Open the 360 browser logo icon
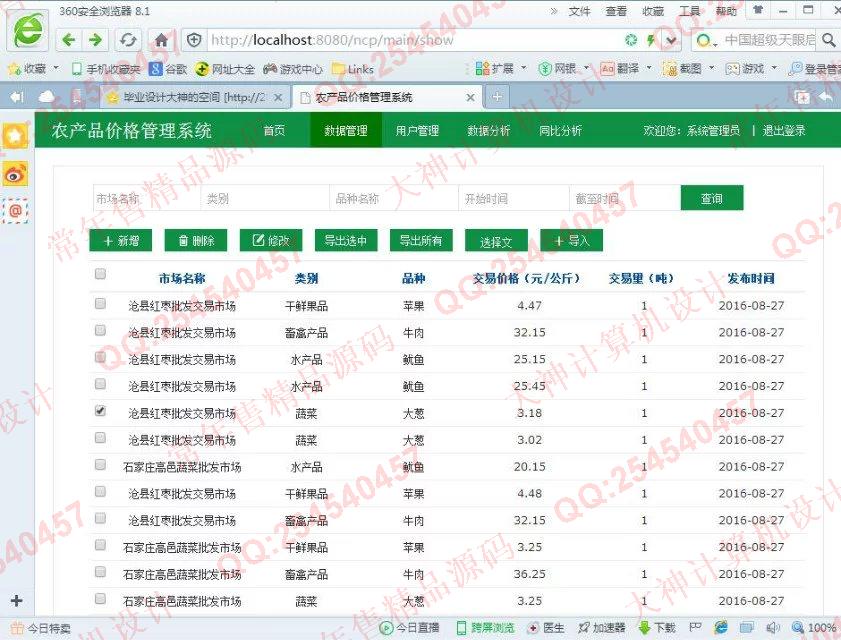 pyautogui.click(x=28, y=31)
